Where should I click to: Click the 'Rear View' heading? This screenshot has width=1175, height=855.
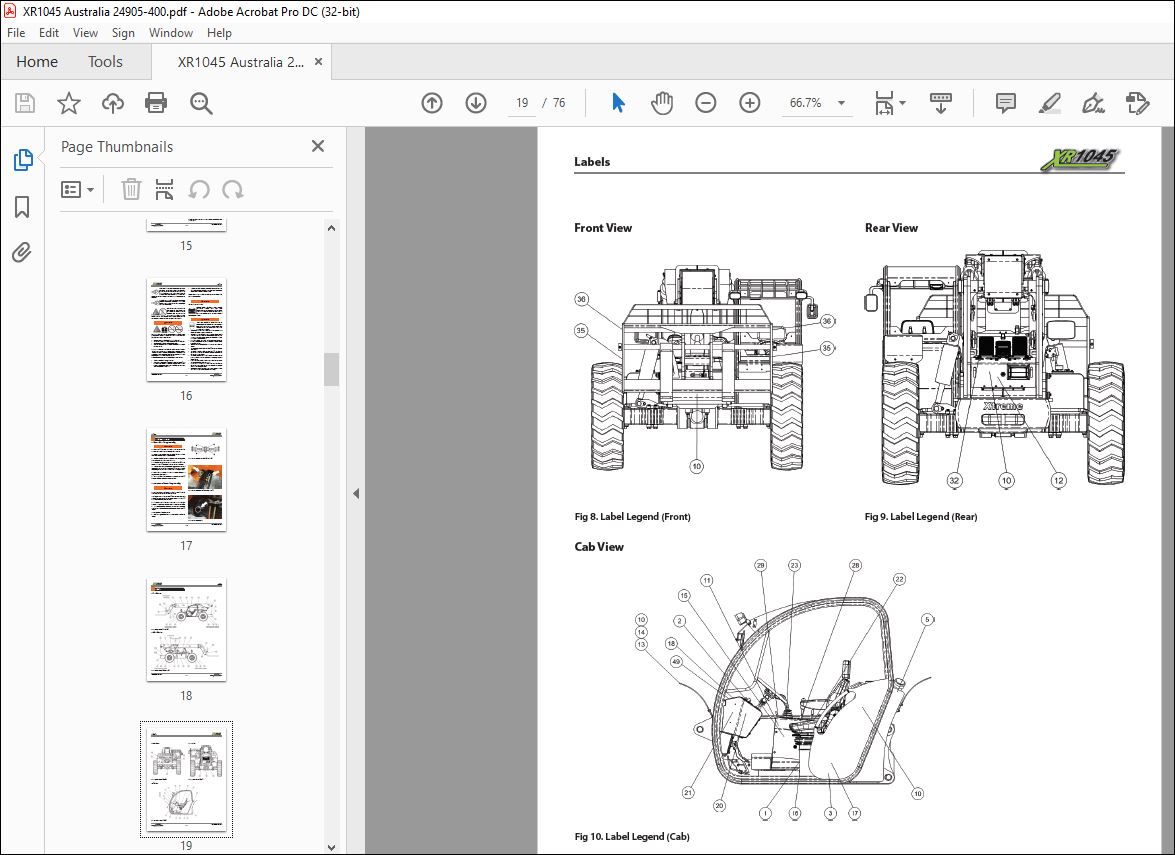coord(891,228)
